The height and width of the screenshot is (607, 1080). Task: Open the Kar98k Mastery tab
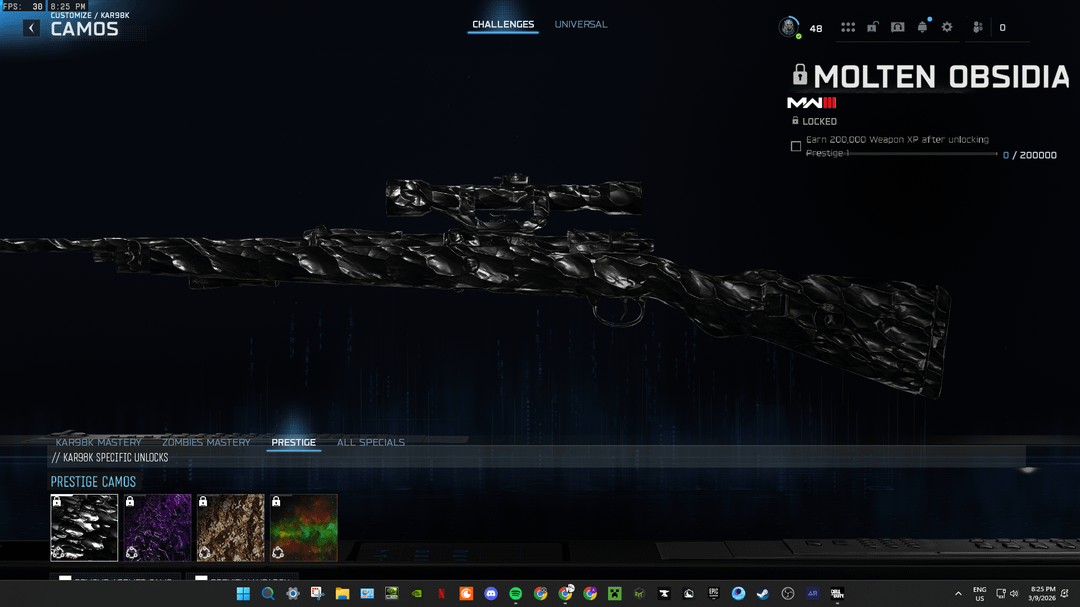[x=98, y=442]
